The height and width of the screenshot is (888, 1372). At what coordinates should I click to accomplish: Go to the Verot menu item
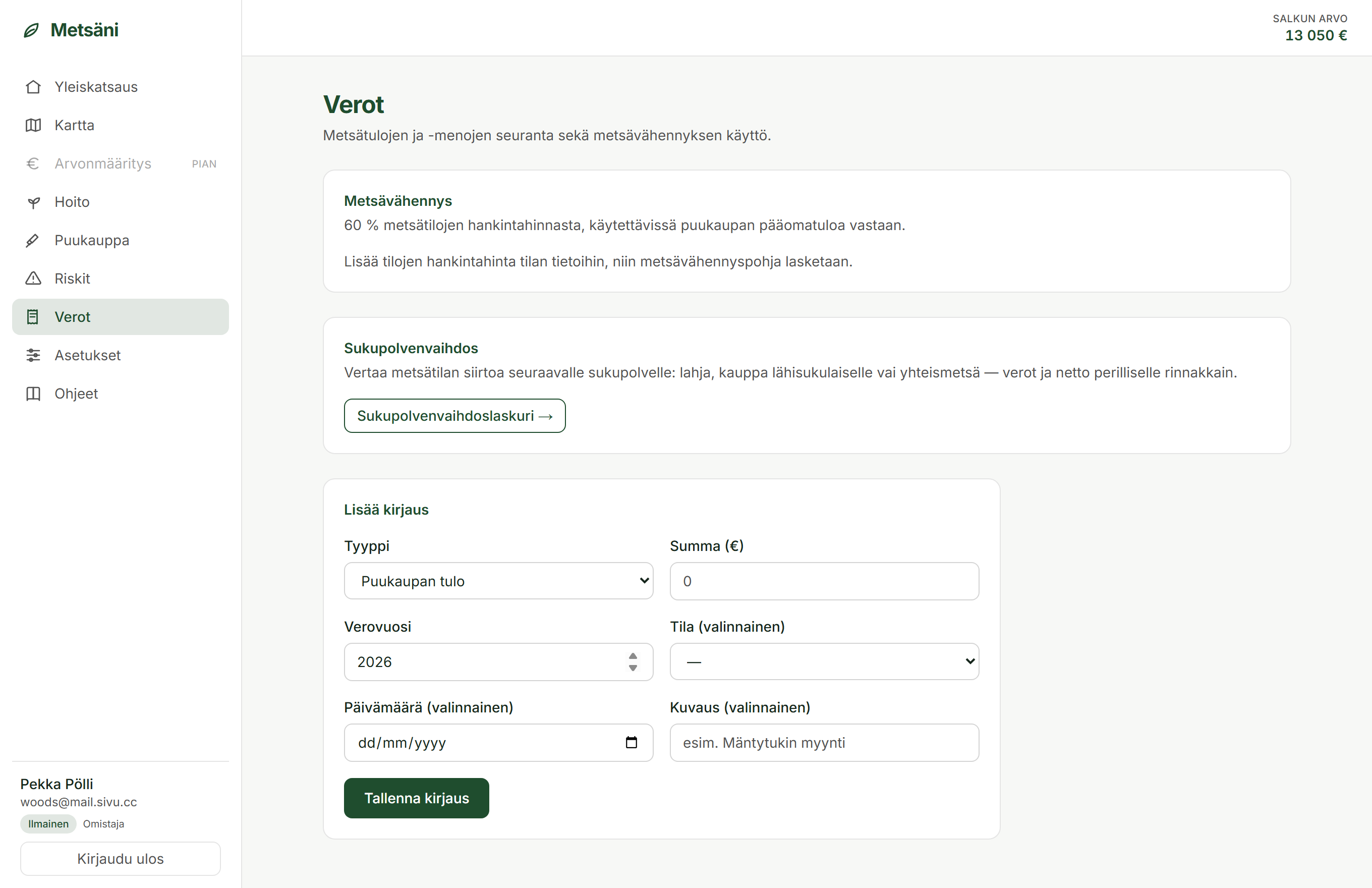click(x=121, y=316)
